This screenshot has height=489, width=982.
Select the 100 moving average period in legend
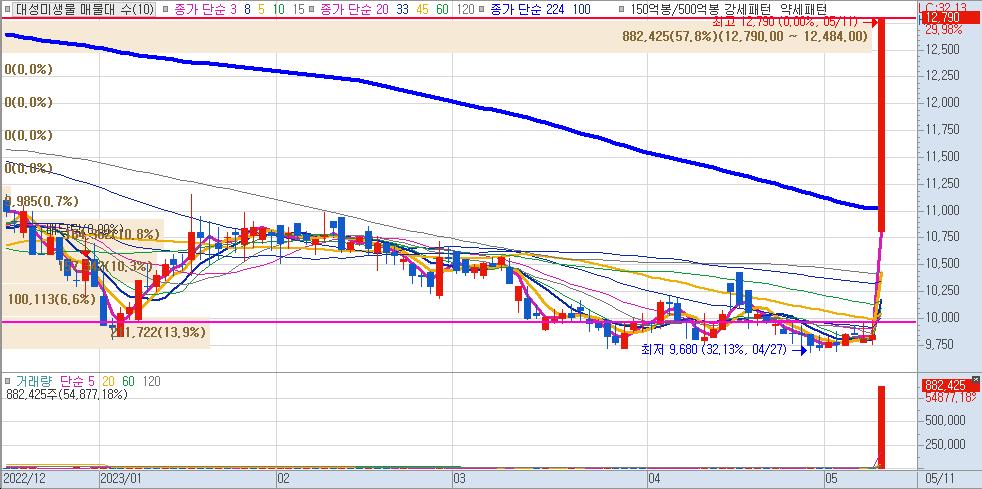tap(581, 9)
